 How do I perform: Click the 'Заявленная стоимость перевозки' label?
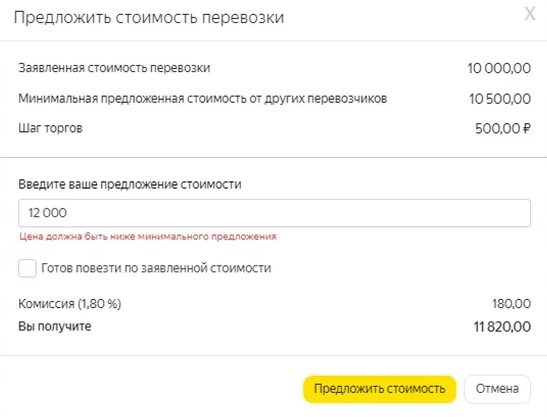[x=114, y=68]
